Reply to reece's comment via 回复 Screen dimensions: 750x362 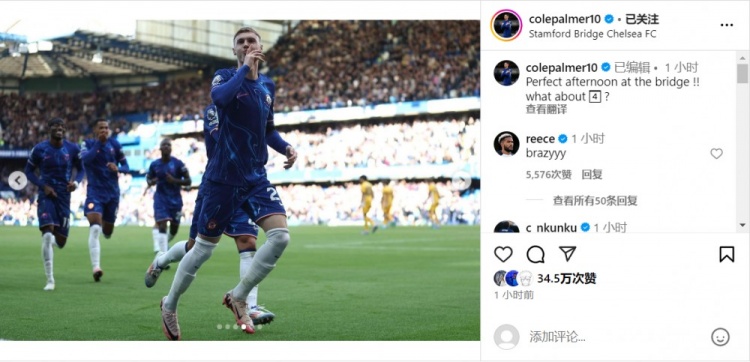(592, 175)
